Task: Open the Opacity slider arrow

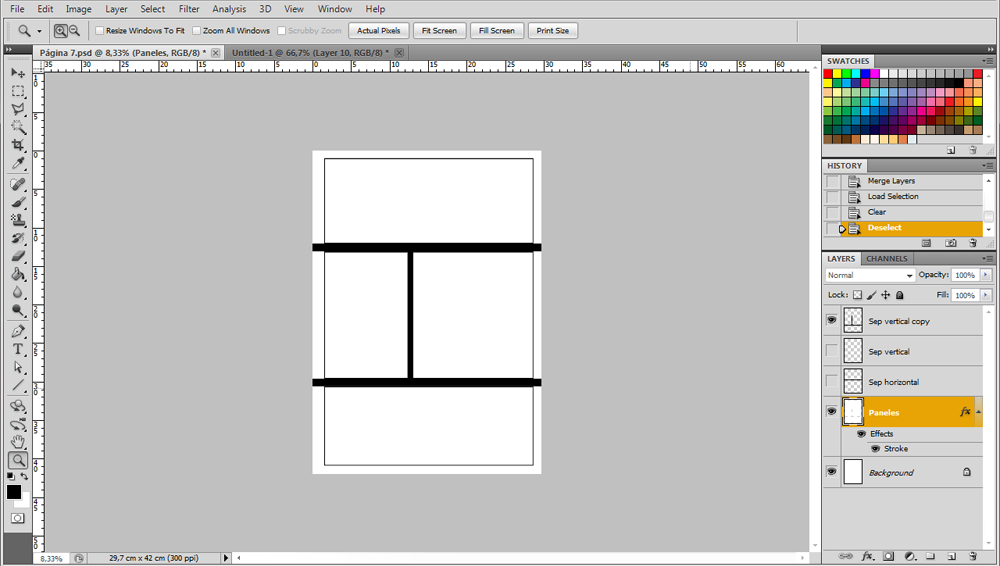Action: (x=986, y=275)
